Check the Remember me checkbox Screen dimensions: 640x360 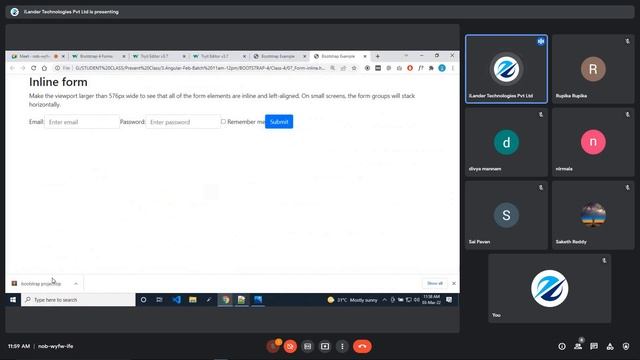pos(223,122)
